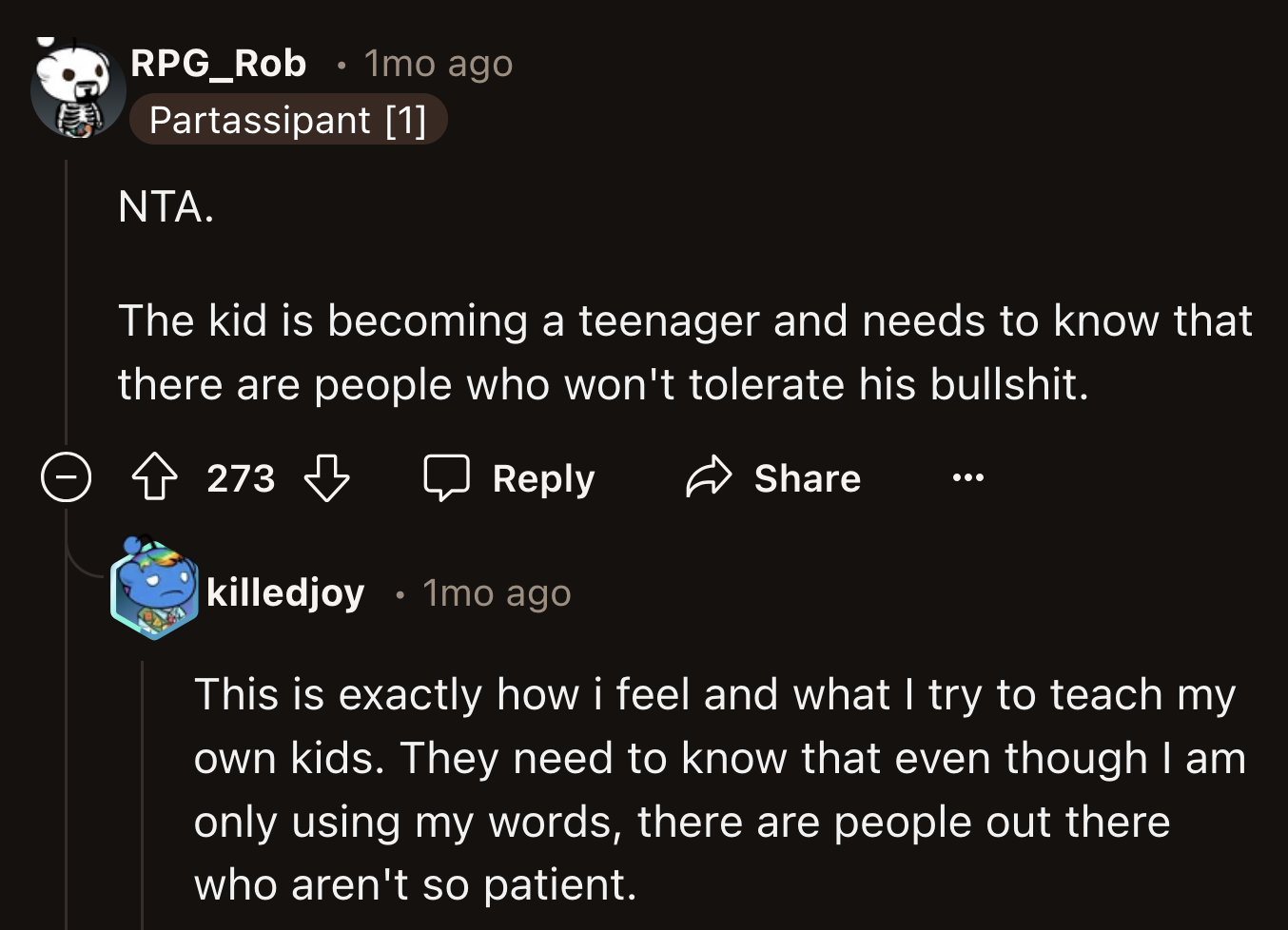Click the 1mo ago timestamp on killedjoy's reply

(496, 591)
